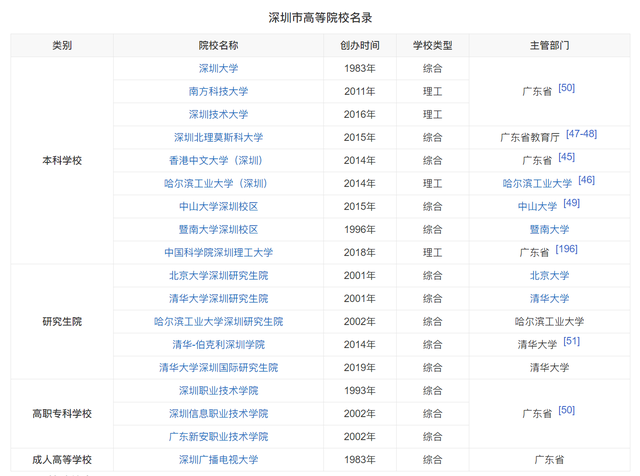Select the 创办时间 column header
The height and width of the screenshot is (476, 640).
coord(360,45)
